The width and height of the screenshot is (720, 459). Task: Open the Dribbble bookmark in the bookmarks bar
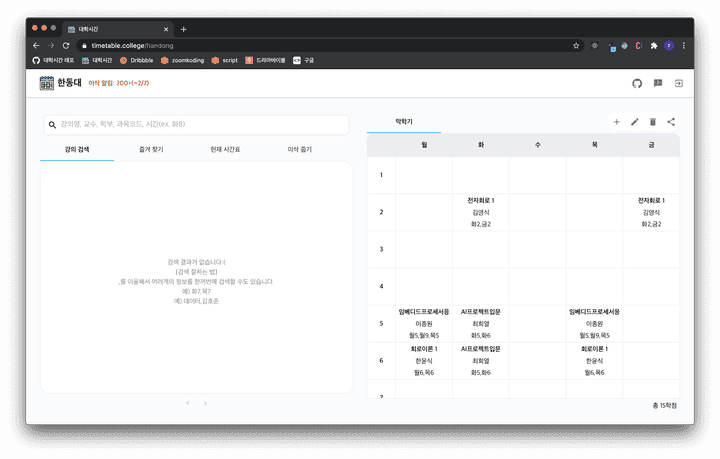(136, 60)
